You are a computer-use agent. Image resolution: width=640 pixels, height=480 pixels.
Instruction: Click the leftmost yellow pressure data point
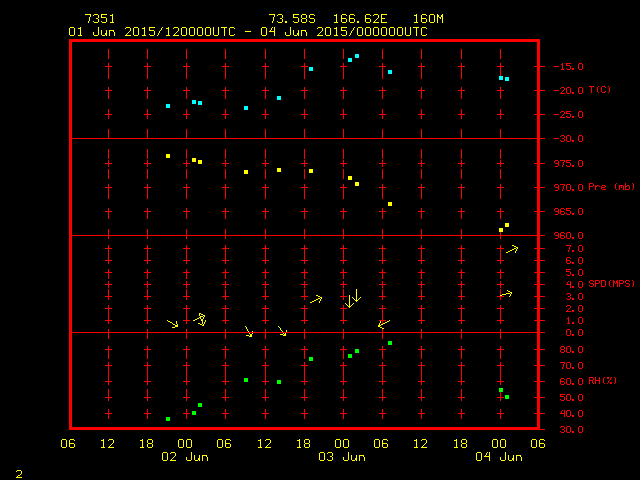(x=168, y=156)
